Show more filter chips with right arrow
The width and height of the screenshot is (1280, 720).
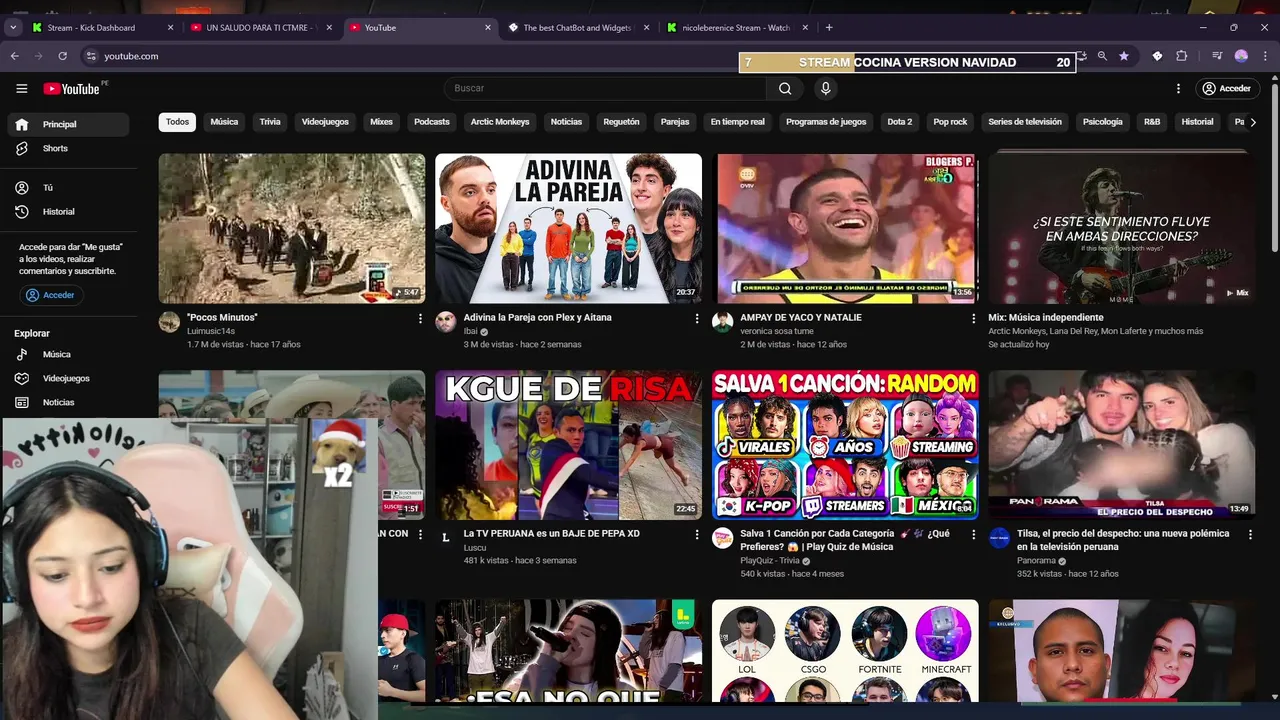pos(1253,122)
